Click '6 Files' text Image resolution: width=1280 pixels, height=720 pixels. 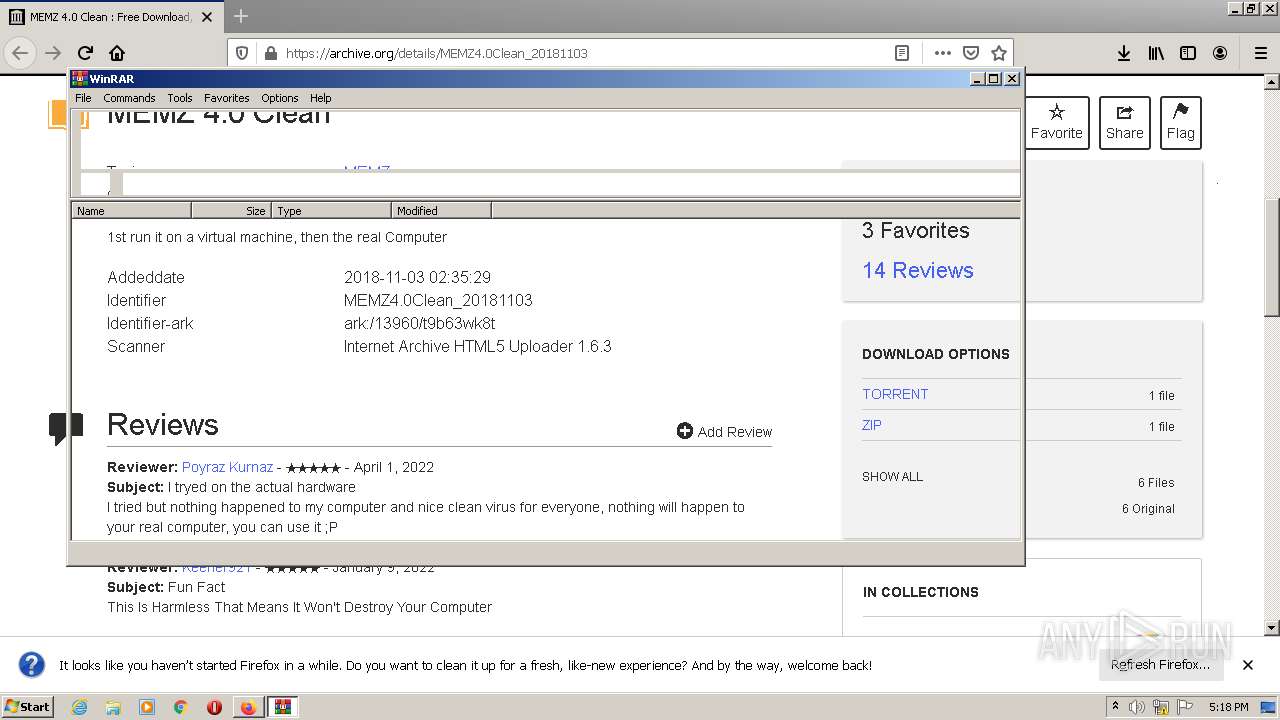pos(1156,483)
